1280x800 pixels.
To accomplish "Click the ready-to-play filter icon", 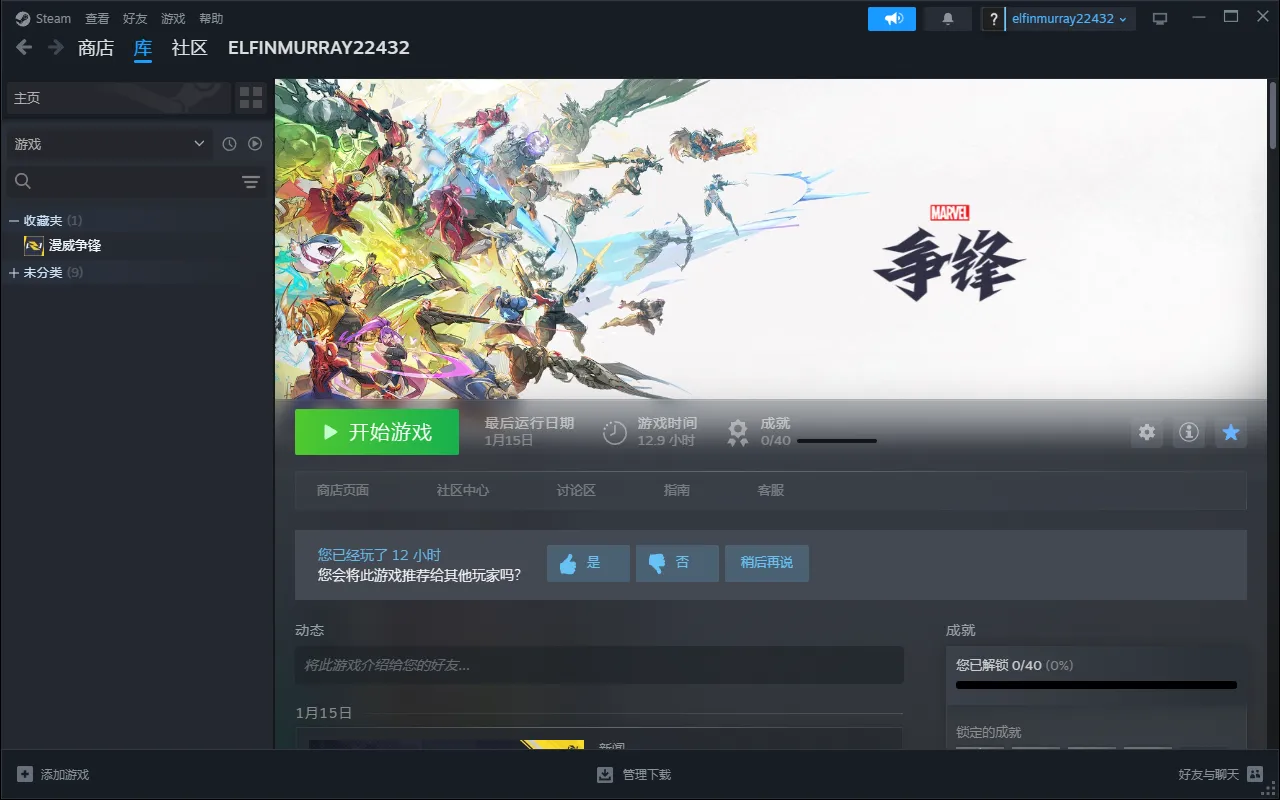I will coord(255,144).
